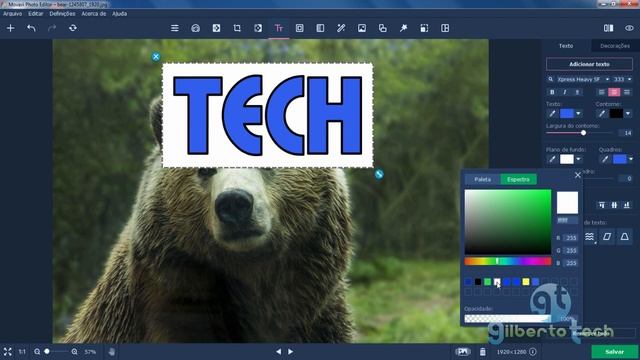Open the dashed-frame resize tool
The width and height of the screenshot is (640, 360).
point(424,28)
